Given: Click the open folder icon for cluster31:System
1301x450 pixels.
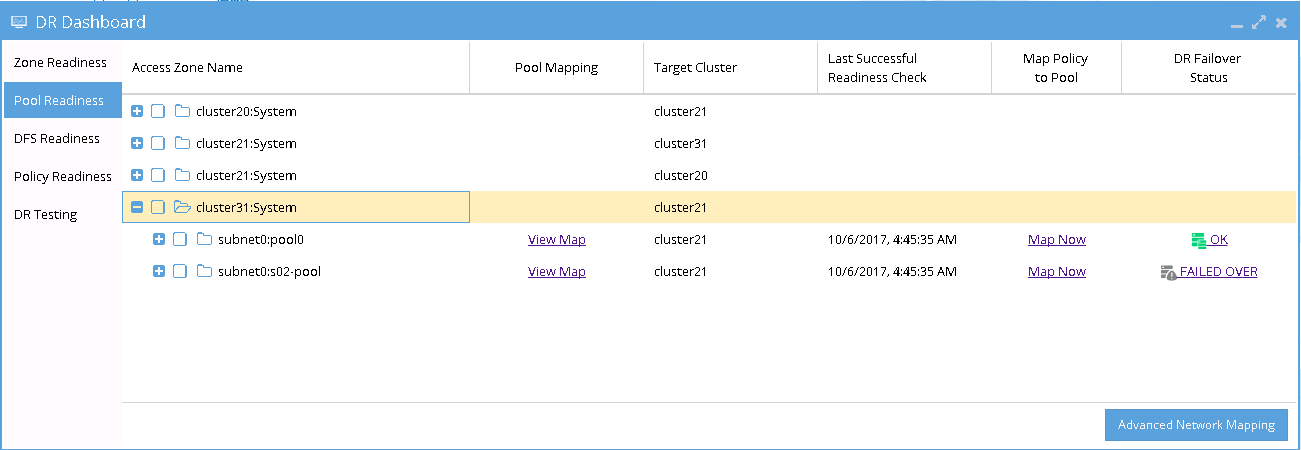Looking at the screenshot, I should [182, 208].
